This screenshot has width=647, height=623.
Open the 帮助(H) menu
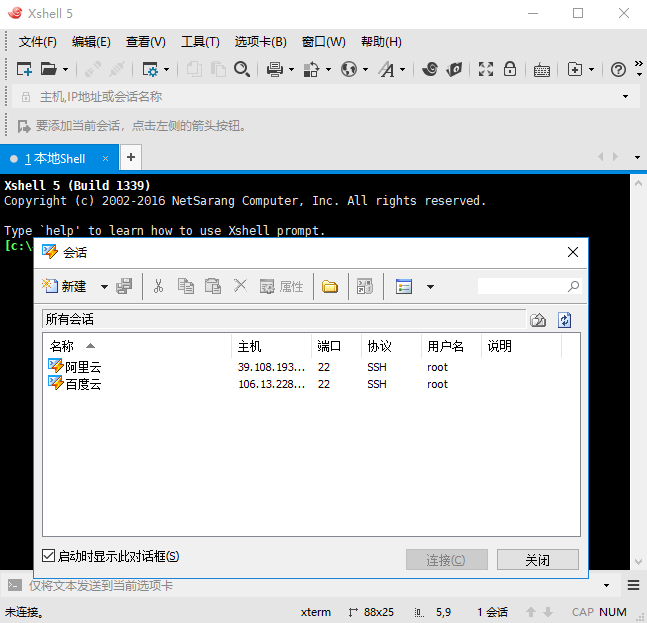pyautogui.click(x=381, y=42)
